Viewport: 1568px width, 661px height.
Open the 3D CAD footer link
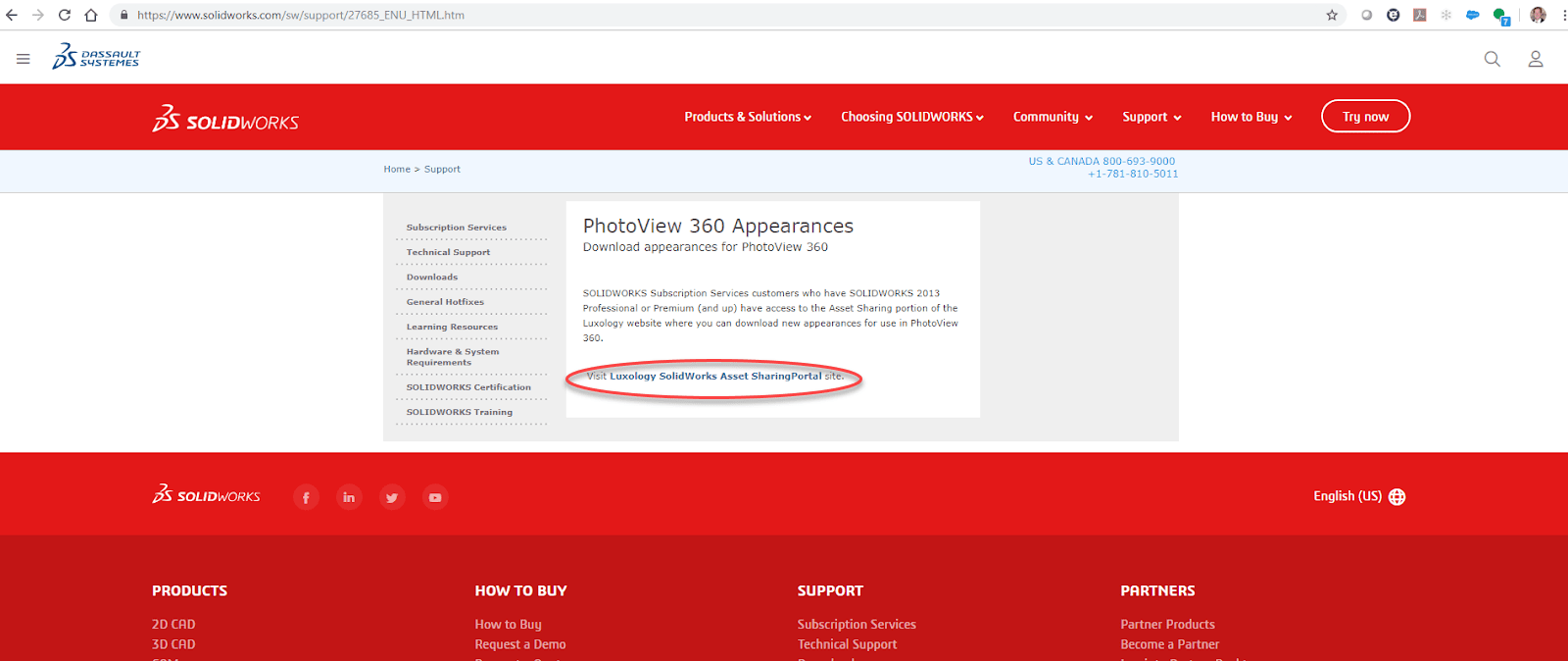[x=173, y=644]
